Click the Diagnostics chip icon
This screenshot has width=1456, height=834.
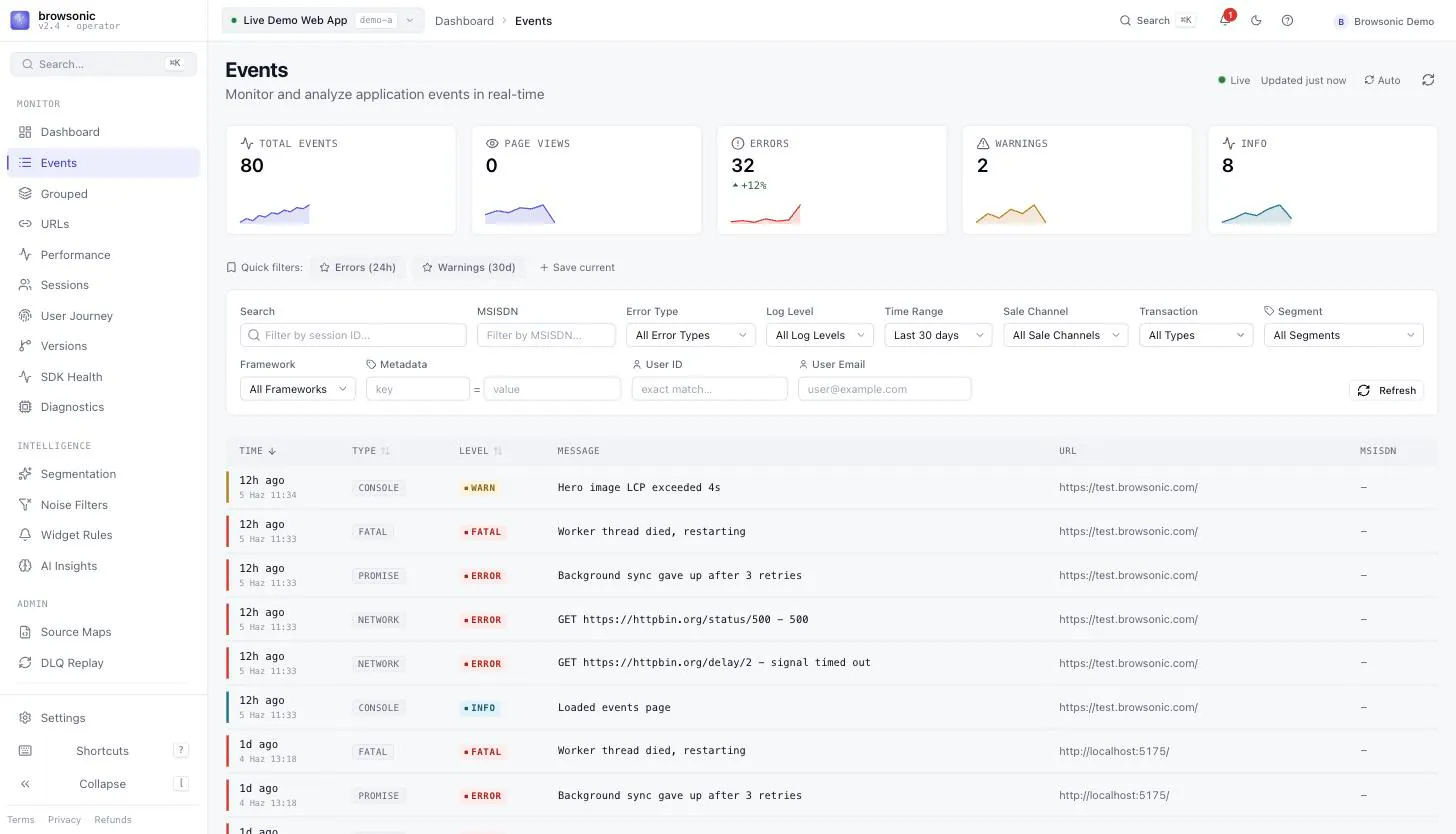25,407
